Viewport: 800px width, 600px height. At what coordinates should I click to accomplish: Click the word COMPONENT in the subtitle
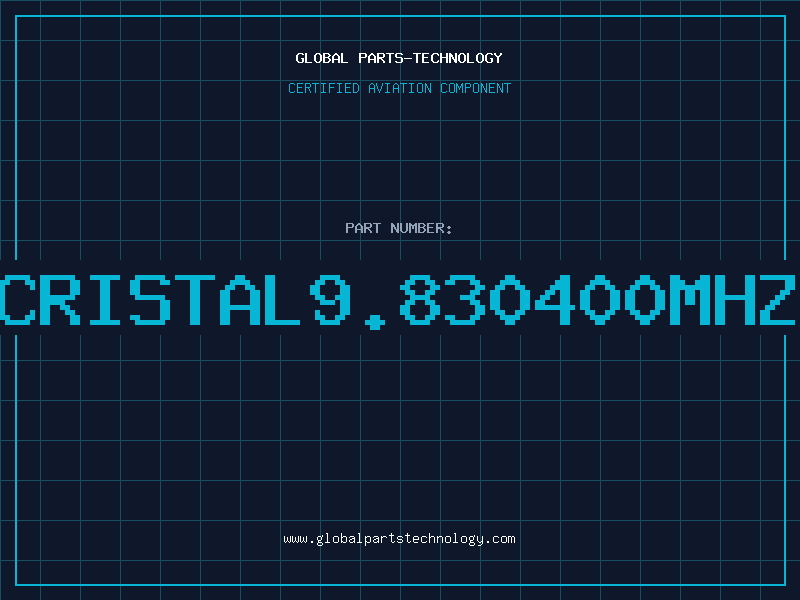476,88
